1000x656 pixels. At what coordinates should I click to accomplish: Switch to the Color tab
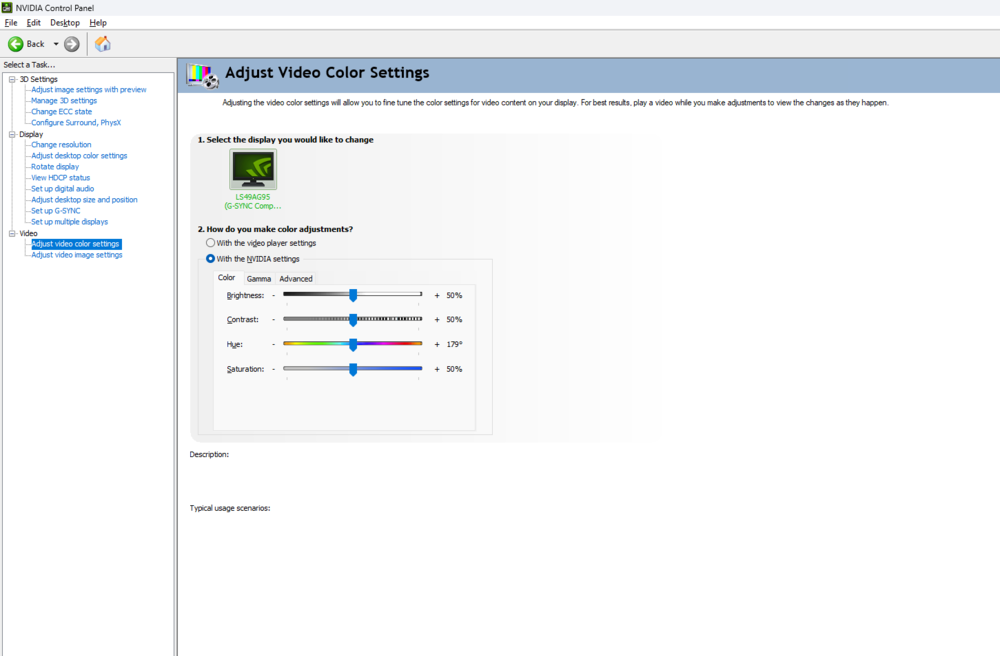tap(226, 278)
